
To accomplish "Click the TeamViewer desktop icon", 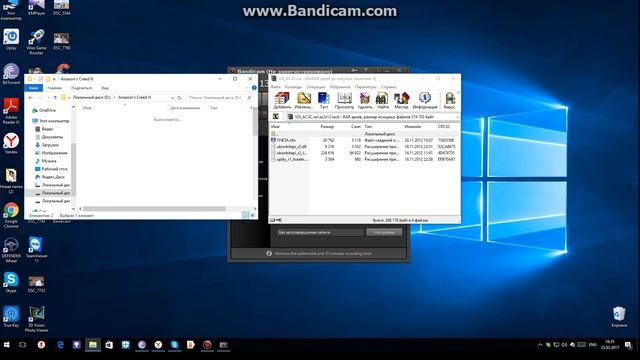I will point(36,250).
